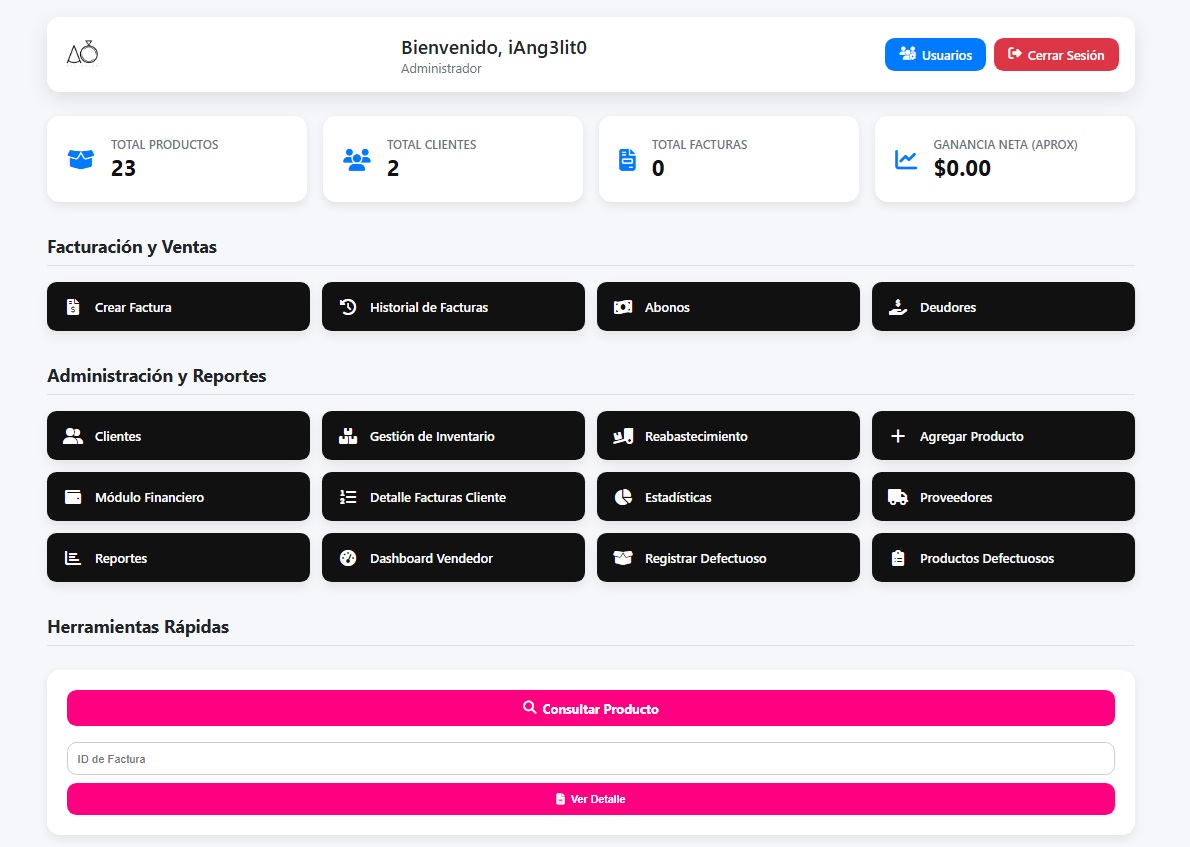1190x847 pixels.
Task: Click the truck icon beside Proveedores
Action: pyautogui.click(x=898, y=497)
